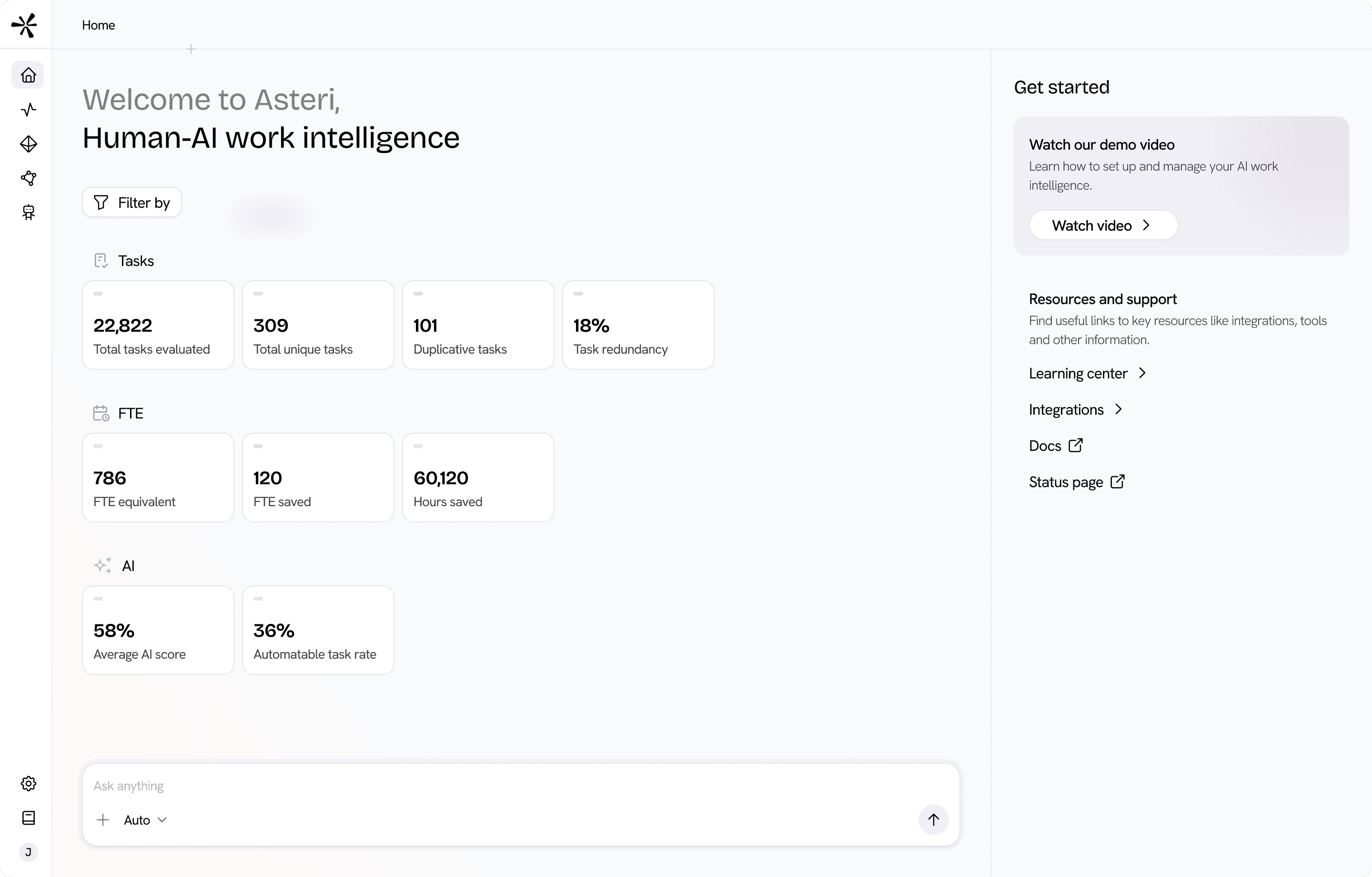Open the J user avatar
This screenshot has height=877, width=1372.
(x=29, y=852)
